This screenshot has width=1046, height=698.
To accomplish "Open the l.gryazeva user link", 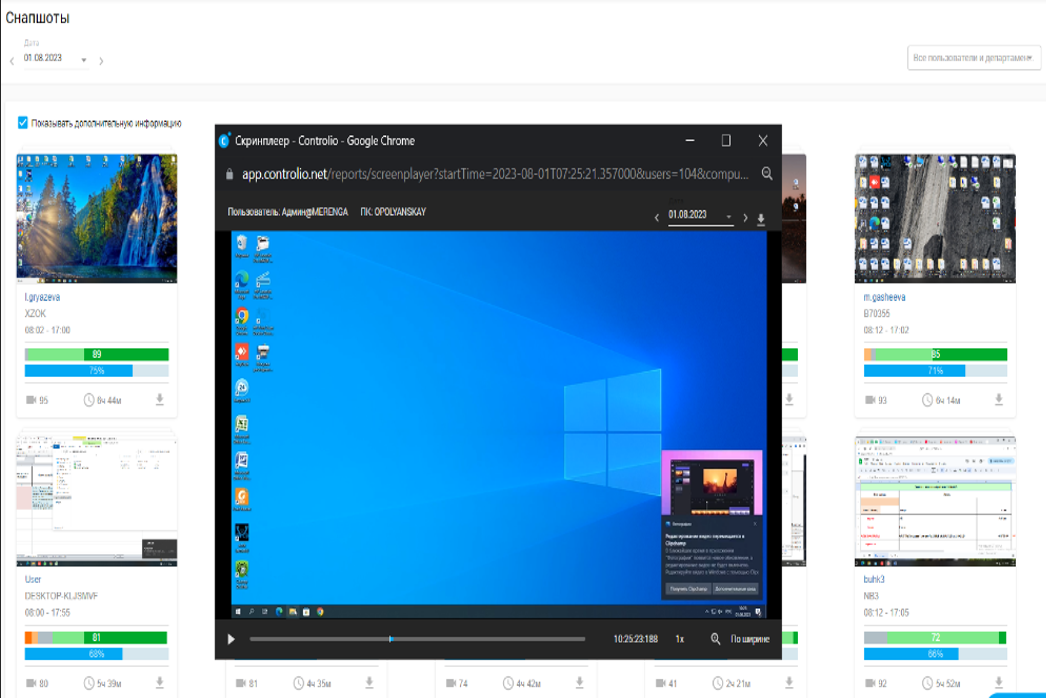I will [x=42, y=297].
